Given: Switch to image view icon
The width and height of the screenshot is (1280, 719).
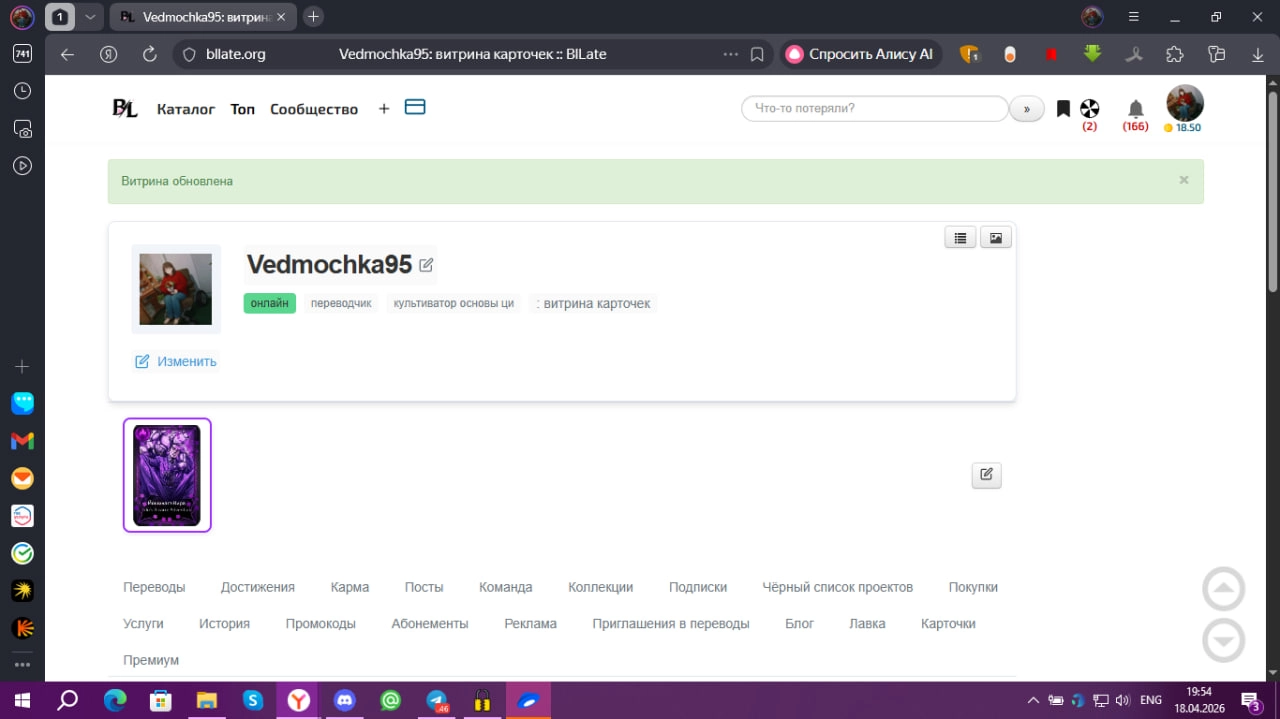Looking at the screenshot, I should (x=996, y=238).
